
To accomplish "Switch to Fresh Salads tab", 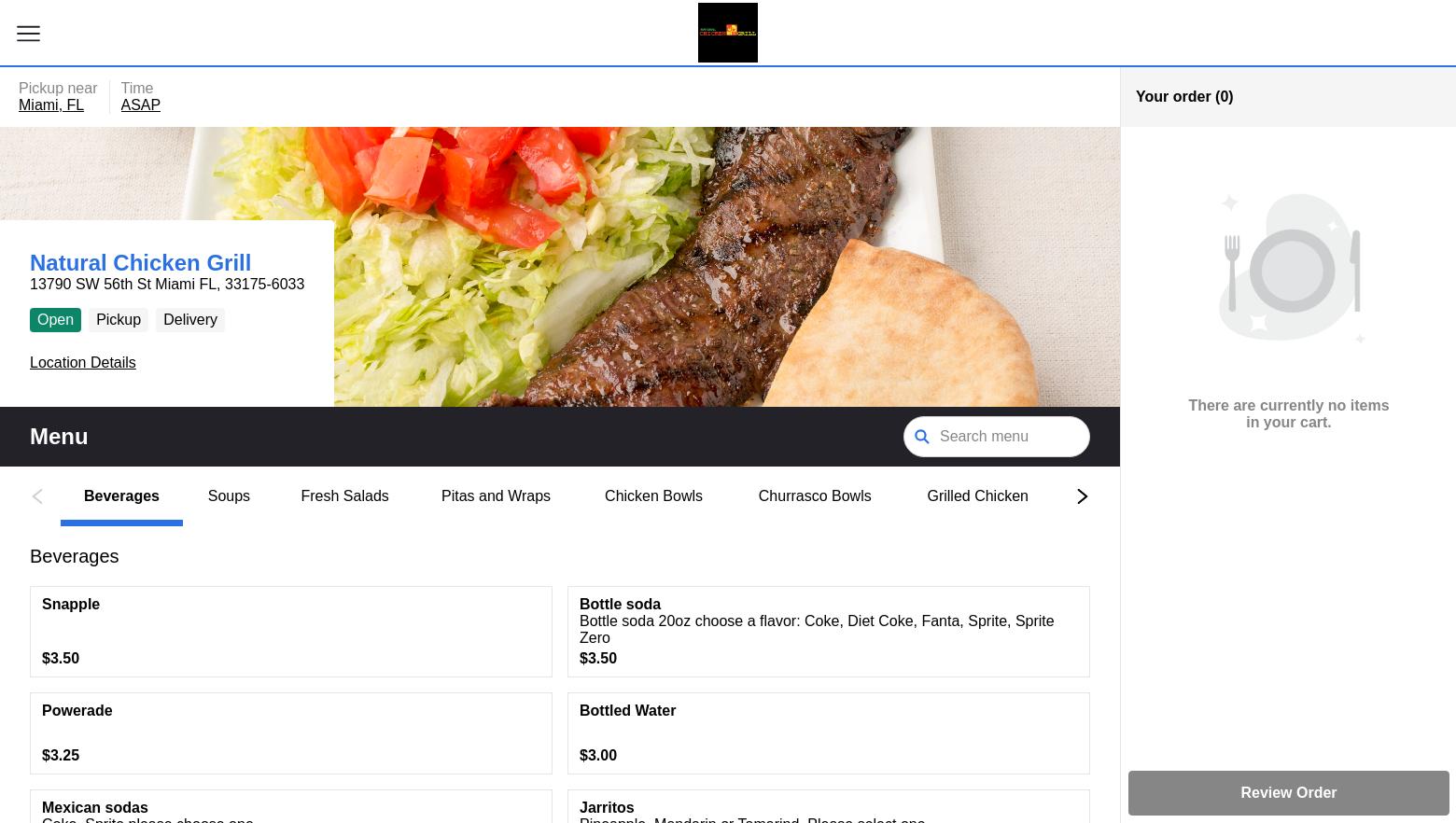I will point(344,496).
